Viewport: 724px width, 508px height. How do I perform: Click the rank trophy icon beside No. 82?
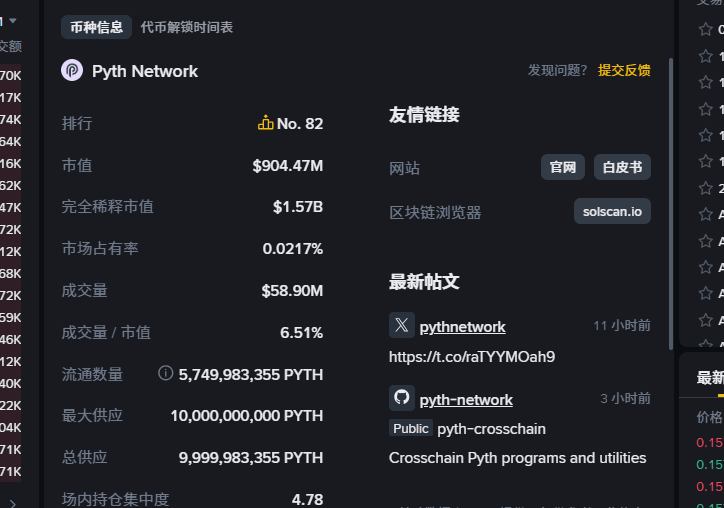265,123
